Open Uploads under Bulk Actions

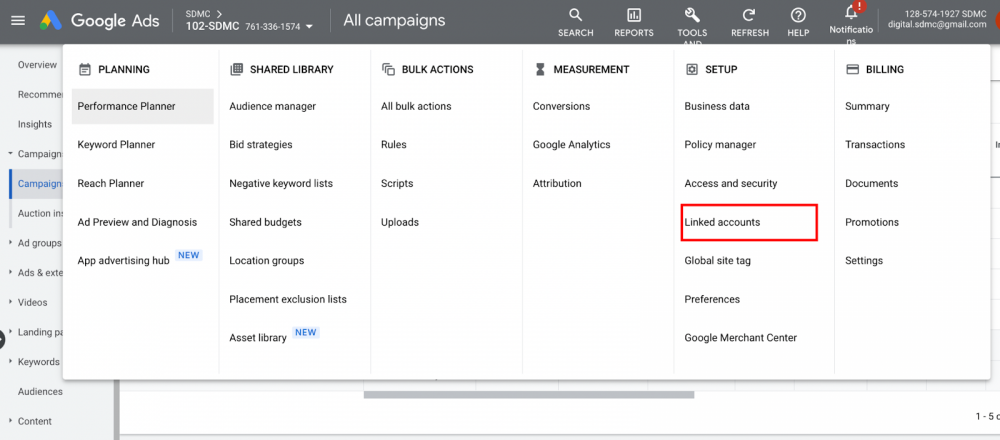[400, 223]
